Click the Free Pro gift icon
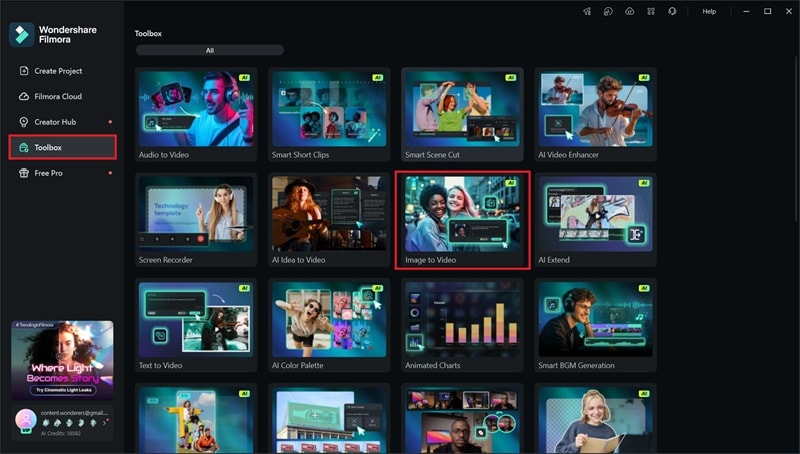 (23, 173)
